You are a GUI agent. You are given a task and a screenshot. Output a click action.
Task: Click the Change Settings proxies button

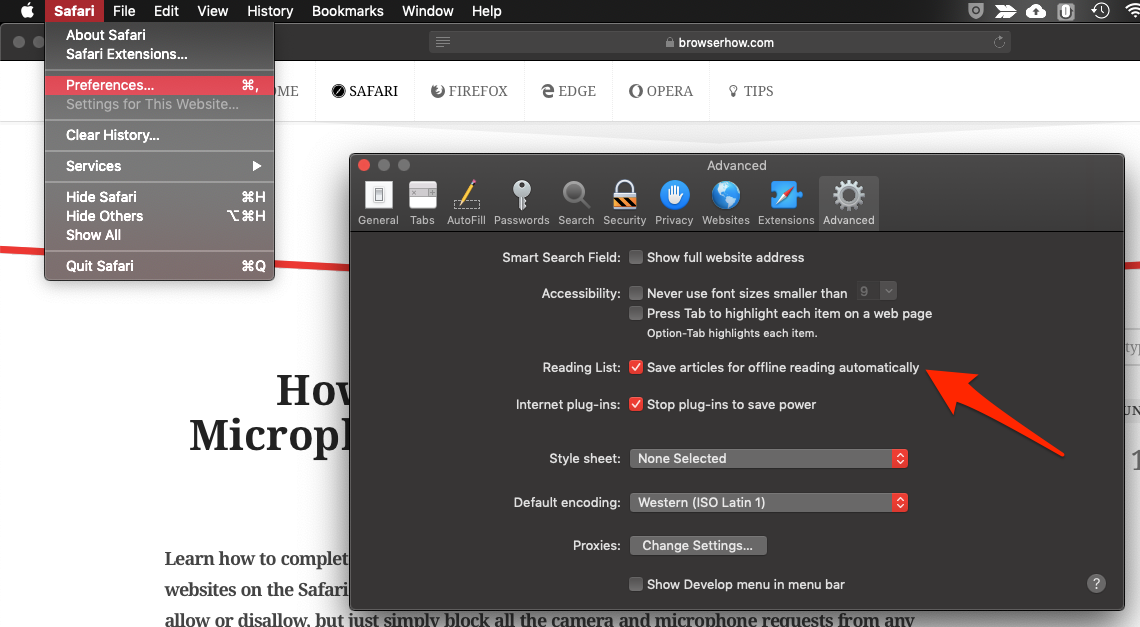[x=698, y=546]
